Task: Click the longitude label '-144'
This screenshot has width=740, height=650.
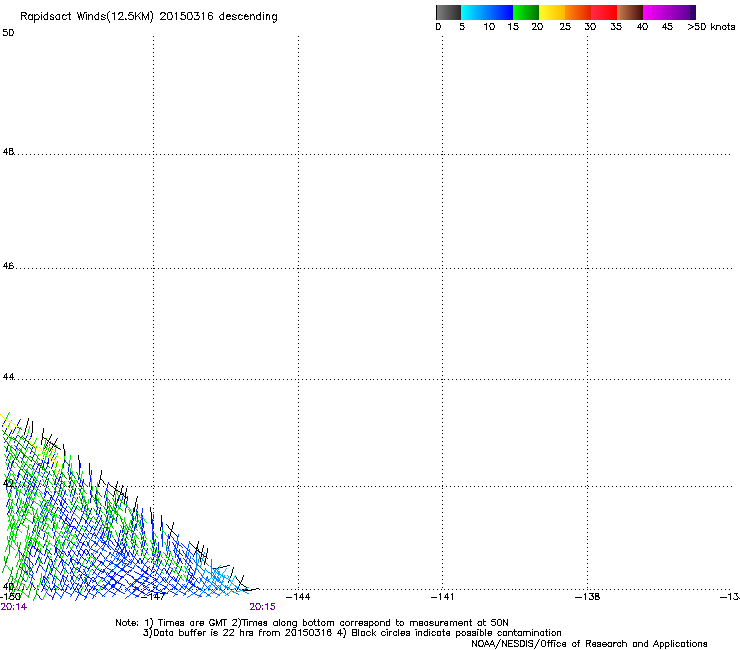Action: tap(298, 597)
